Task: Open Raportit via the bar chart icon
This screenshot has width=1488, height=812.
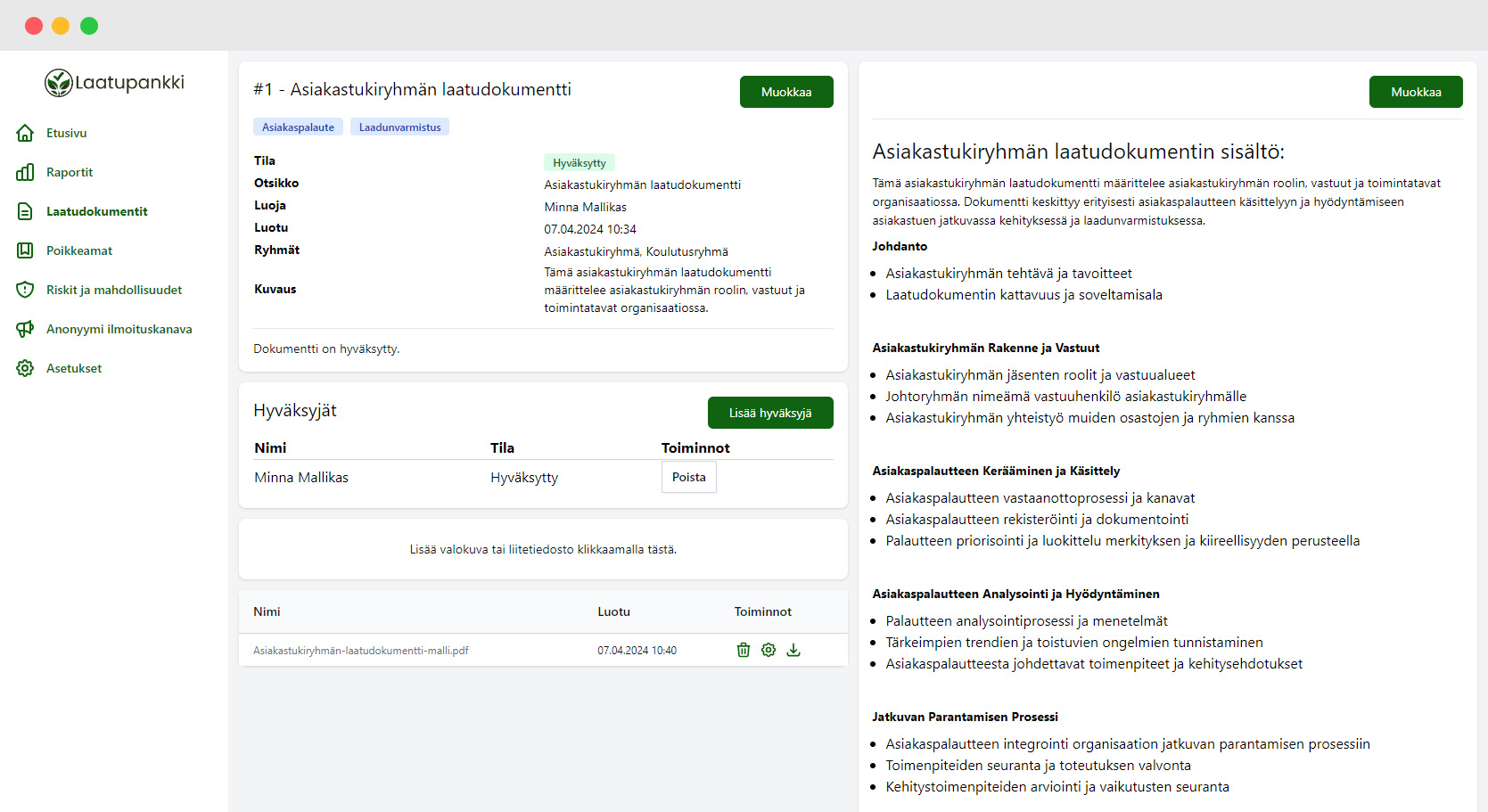Action: 26,172
